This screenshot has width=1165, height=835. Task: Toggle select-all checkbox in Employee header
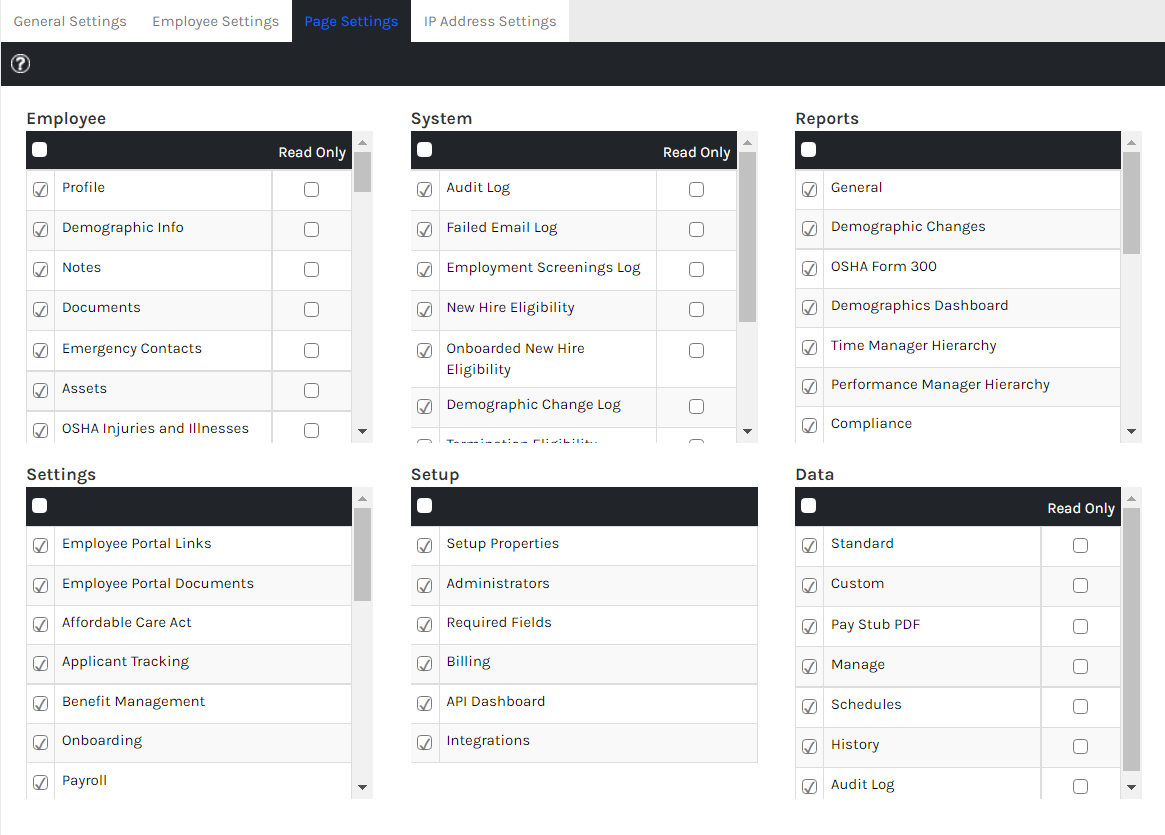coord(40,150)
